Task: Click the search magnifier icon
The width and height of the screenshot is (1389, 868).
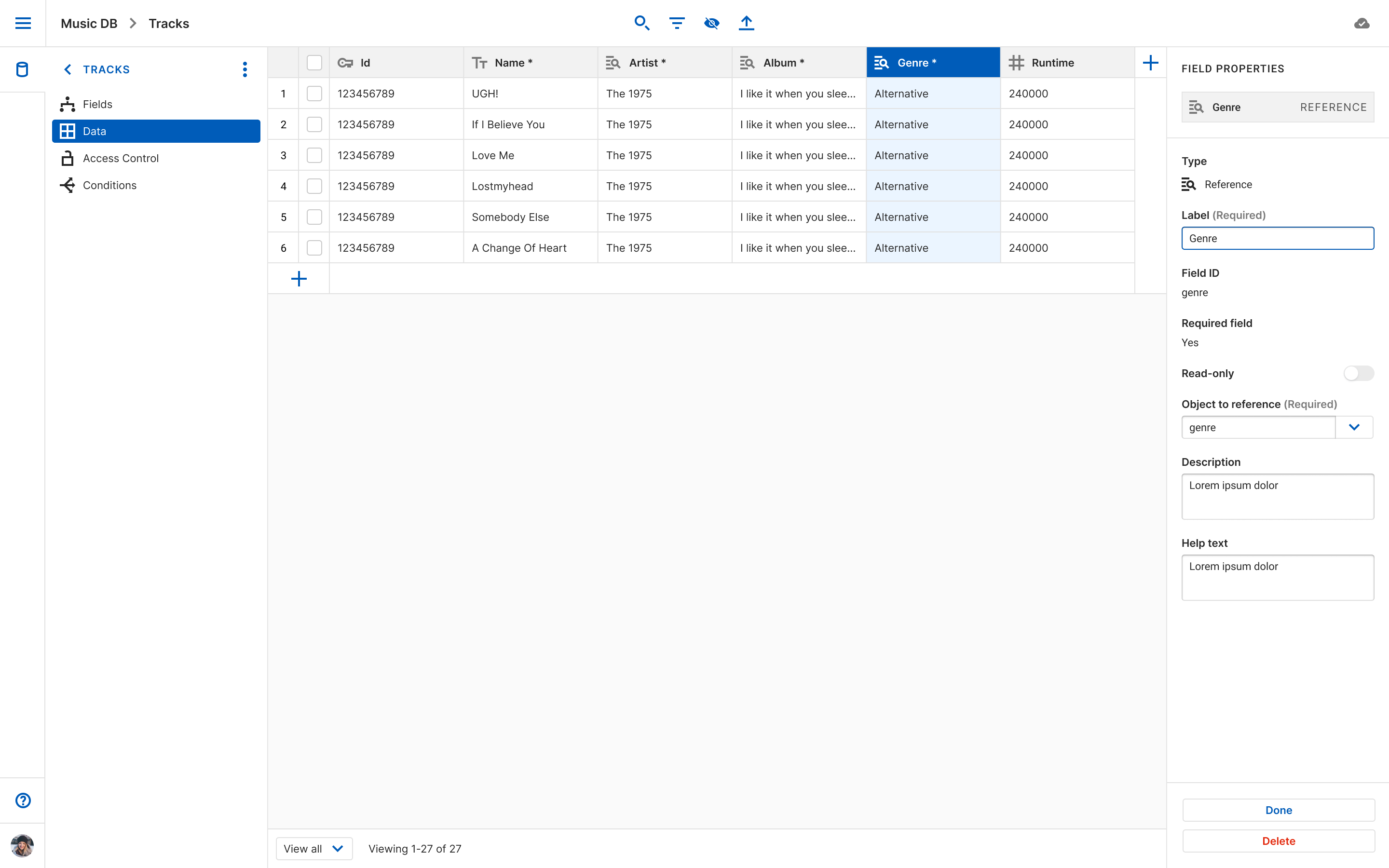Action: (x=642, y=23)
